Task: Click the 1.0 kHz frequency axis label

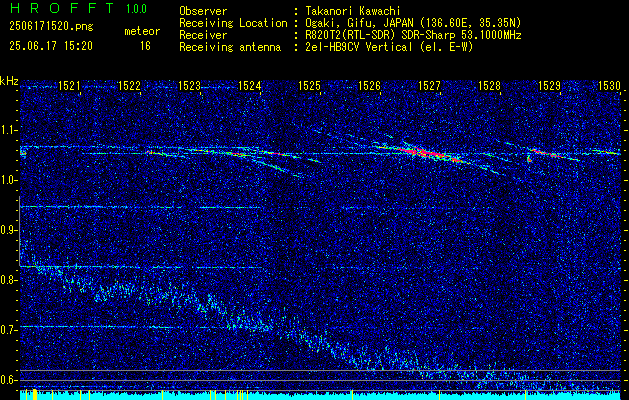Action: pos(7,180)
